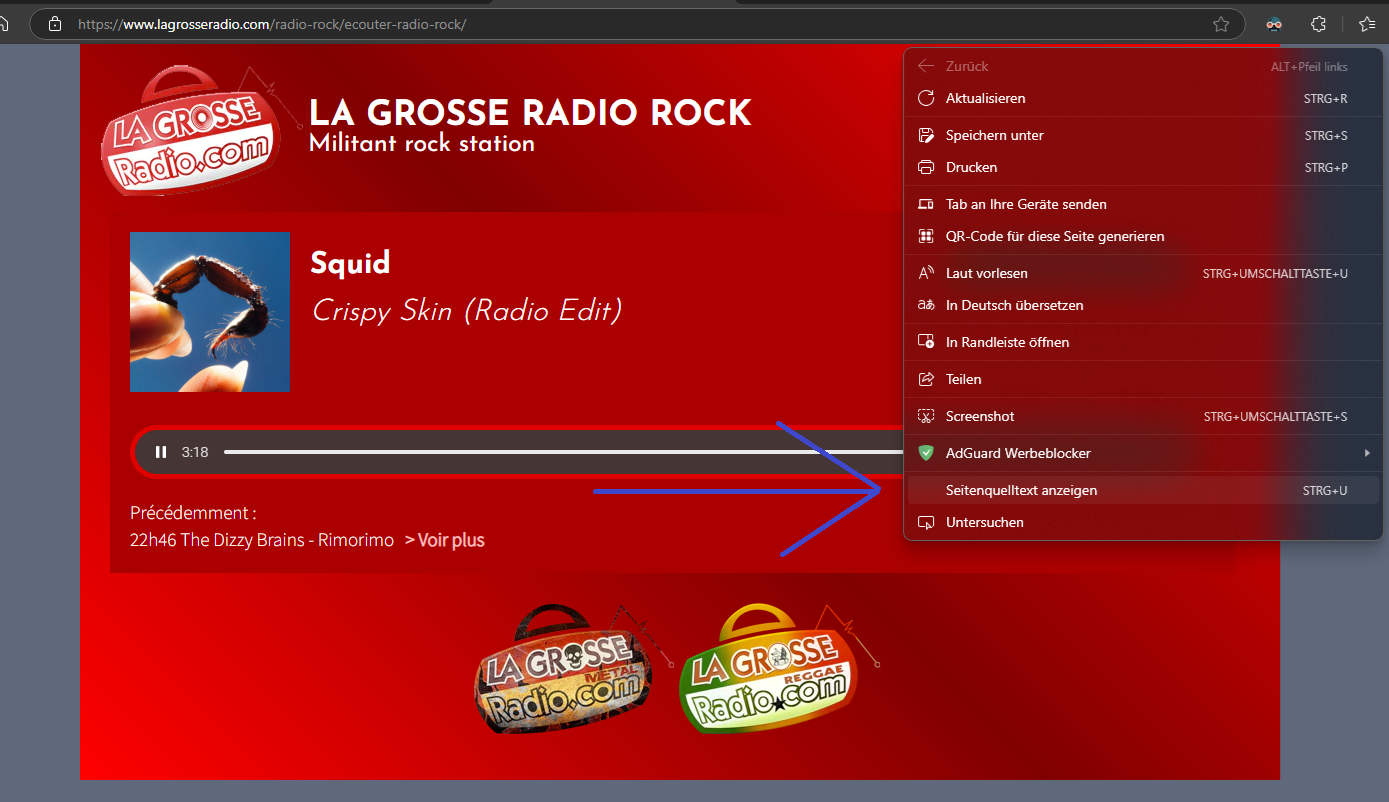
Task: Choose 'Laut vorlesen' menu entry
Action: pyautogui.click(x=1143, y=273)
